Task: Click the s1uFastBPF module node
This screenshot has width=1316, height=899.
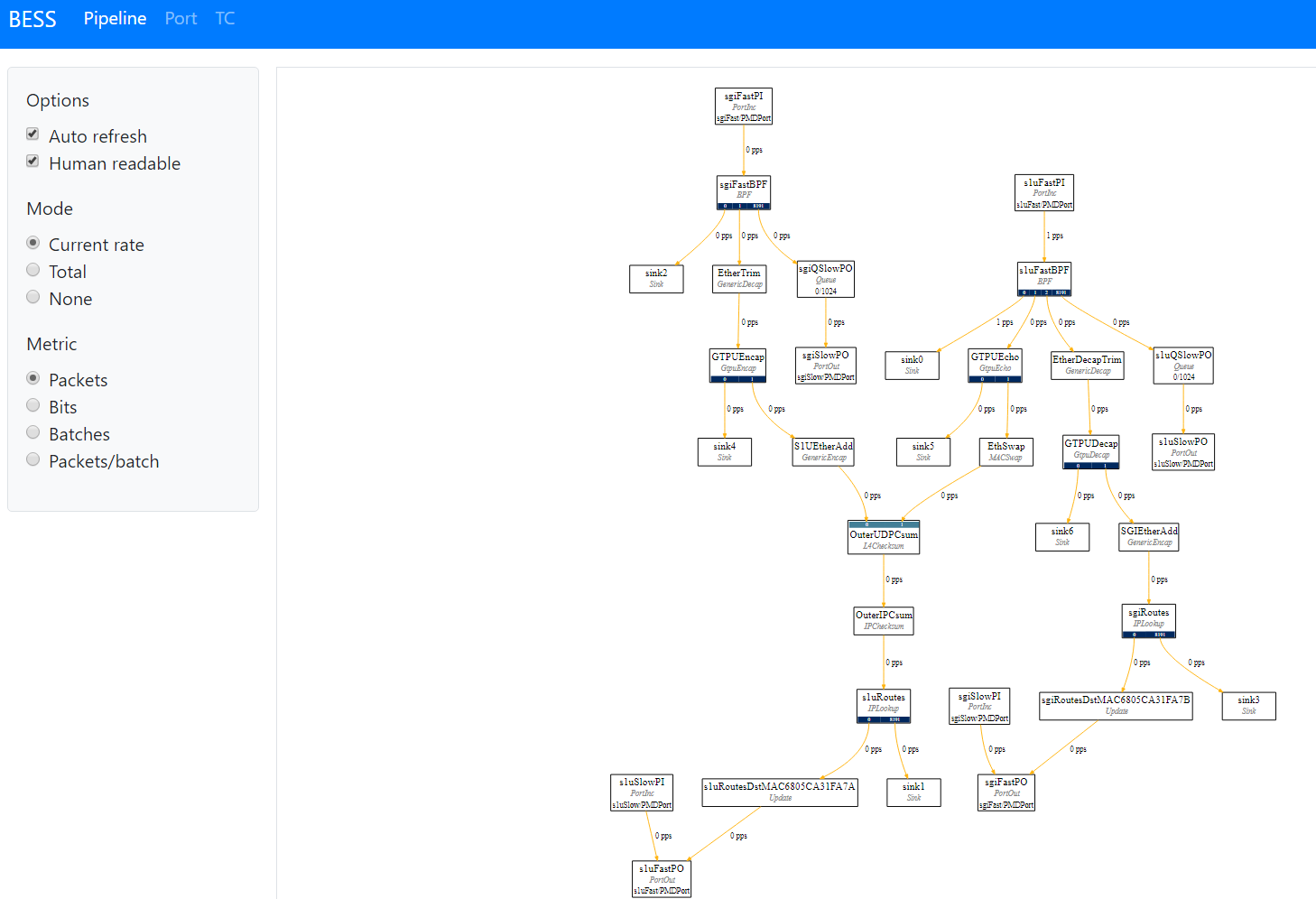Action: coord(1044,279)
